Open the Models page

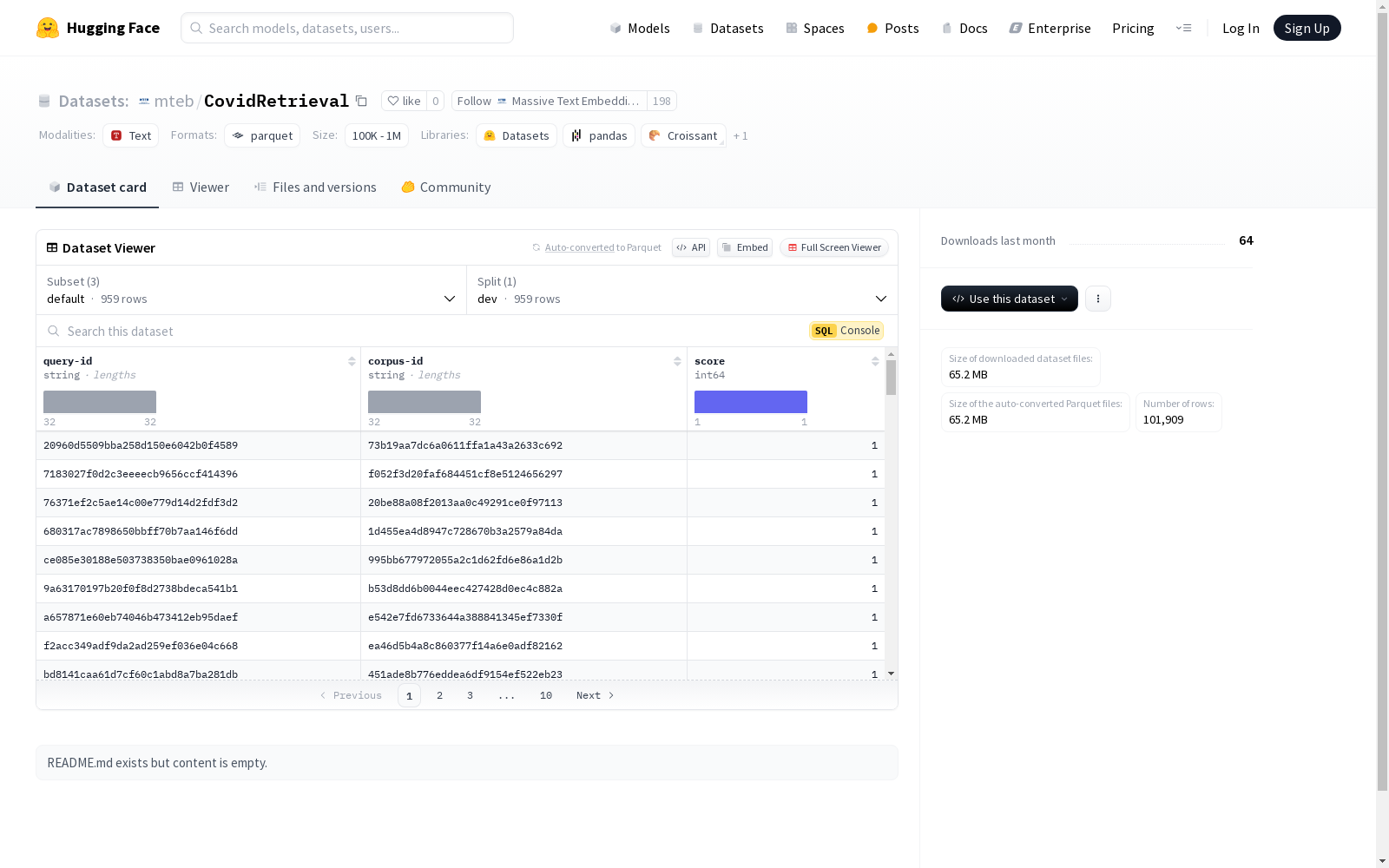(x=640, y=28)
